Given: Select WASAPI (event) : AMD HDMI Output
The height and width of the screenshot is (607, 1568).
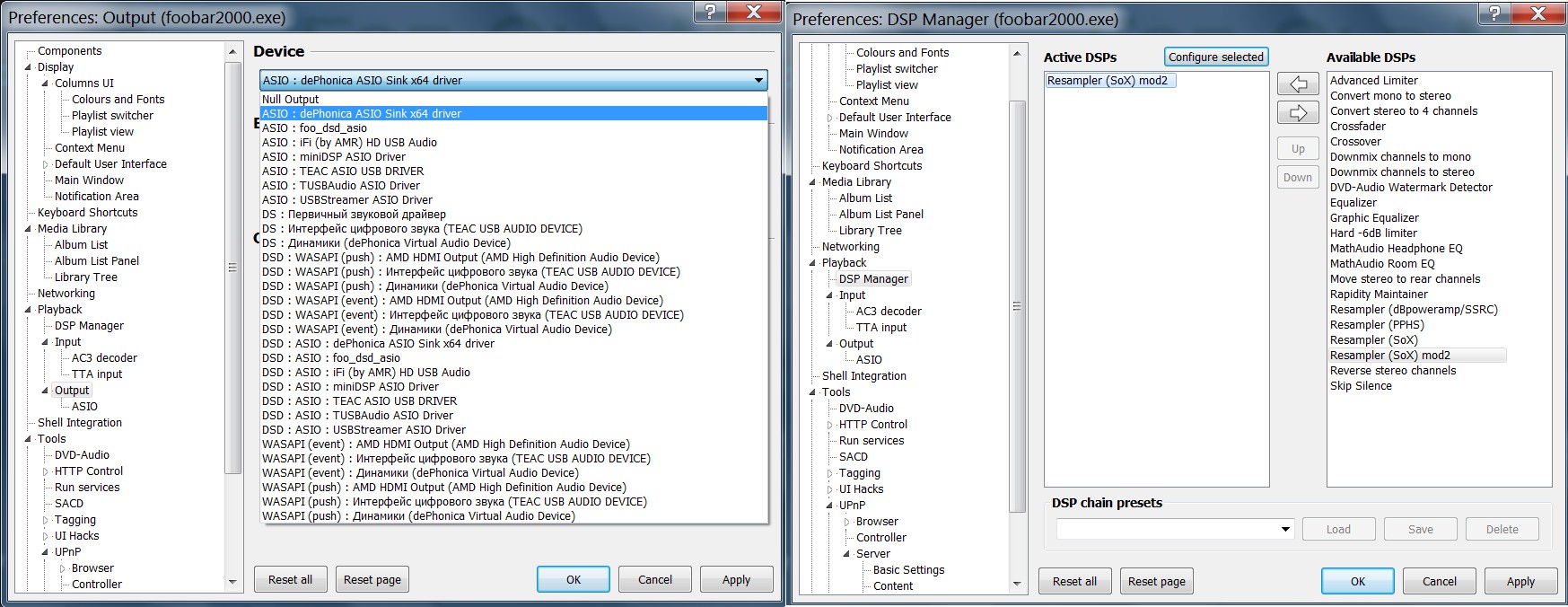Looking at the screenshot, I should [x=513, y=444].
